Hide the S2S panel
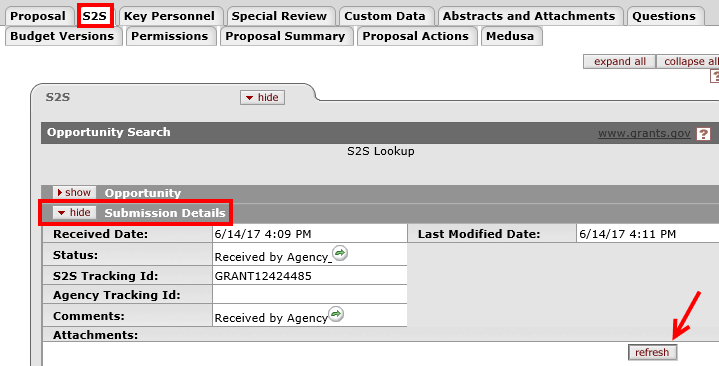This screenshot has height=366, width=719. (262, 97)
